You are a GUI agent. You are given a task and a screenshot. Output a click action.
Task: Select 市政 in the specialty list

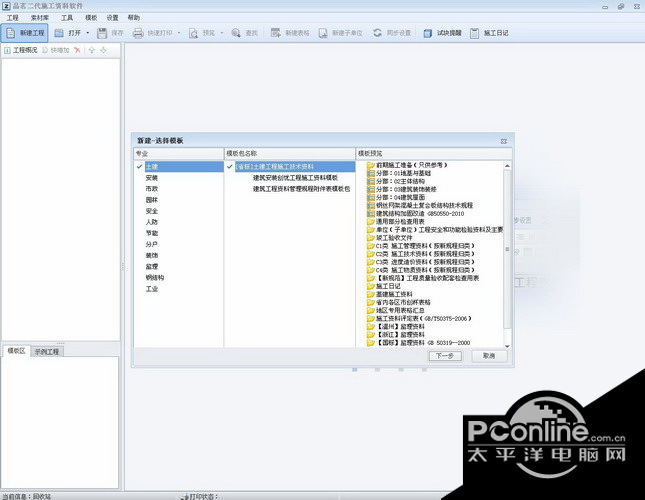pyautogui.click(x=152, y=189)
